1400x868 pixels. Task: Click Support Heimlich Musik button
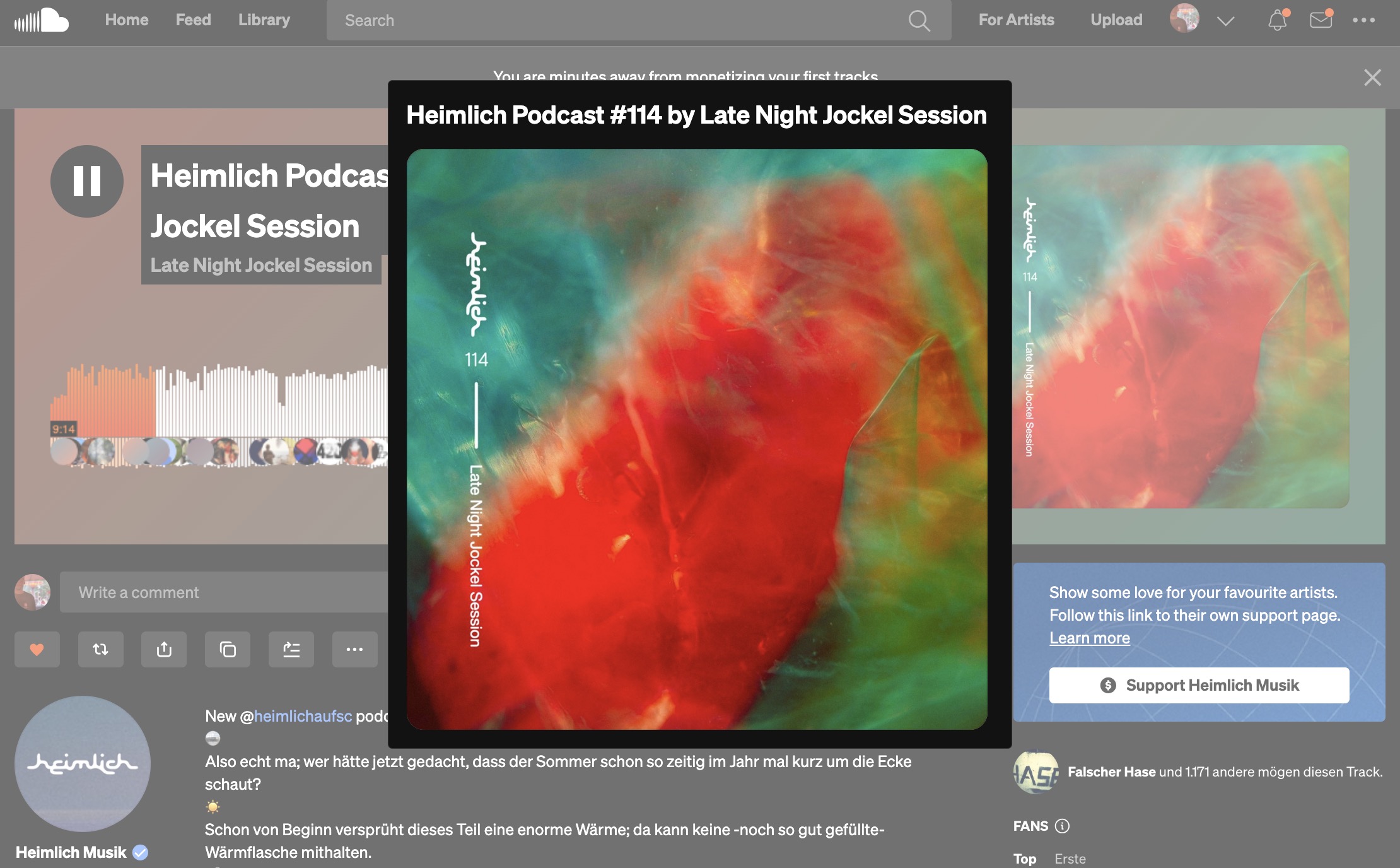[1199, 685]
